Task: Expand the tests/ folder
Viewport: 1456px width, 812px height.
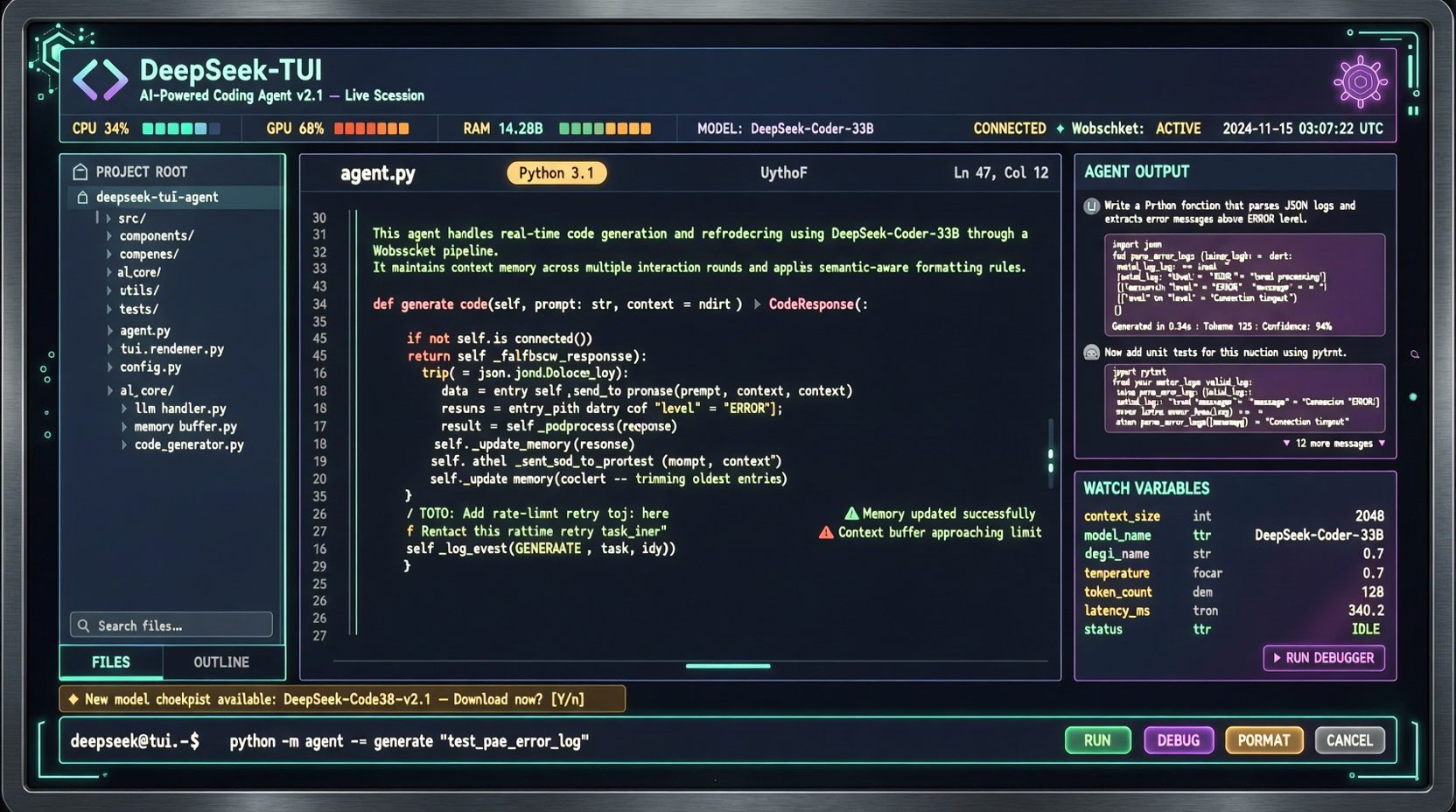Action: pos(109,310)
